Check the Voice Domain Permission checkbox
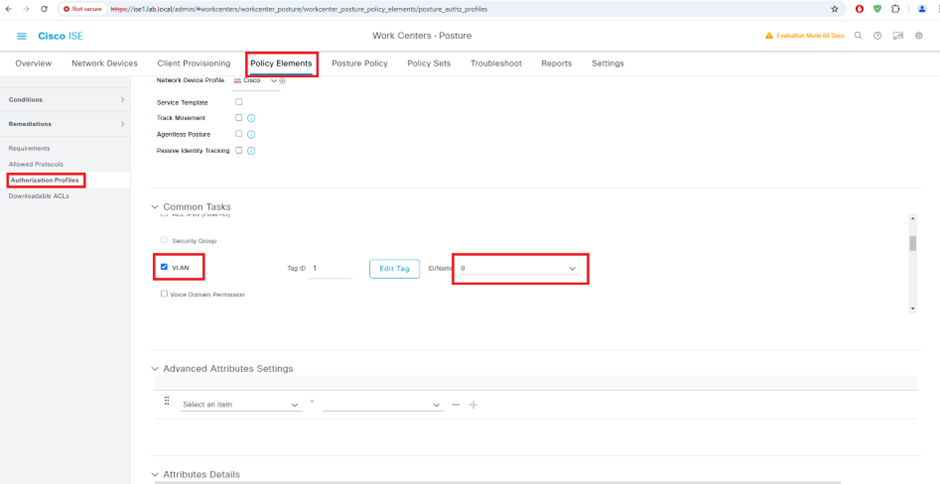940x484 pixels. click(x=164, y=294)
